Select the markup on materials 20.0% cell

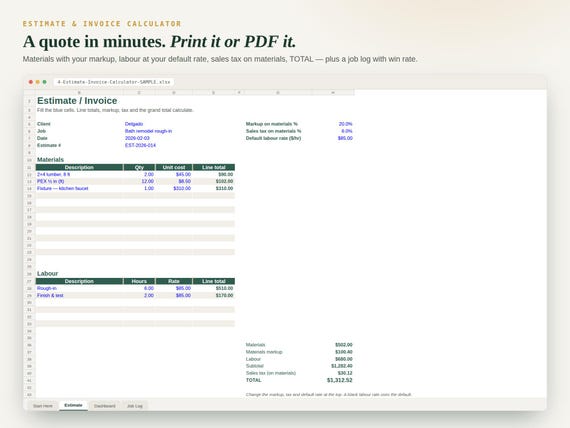[x=345, y=124]
